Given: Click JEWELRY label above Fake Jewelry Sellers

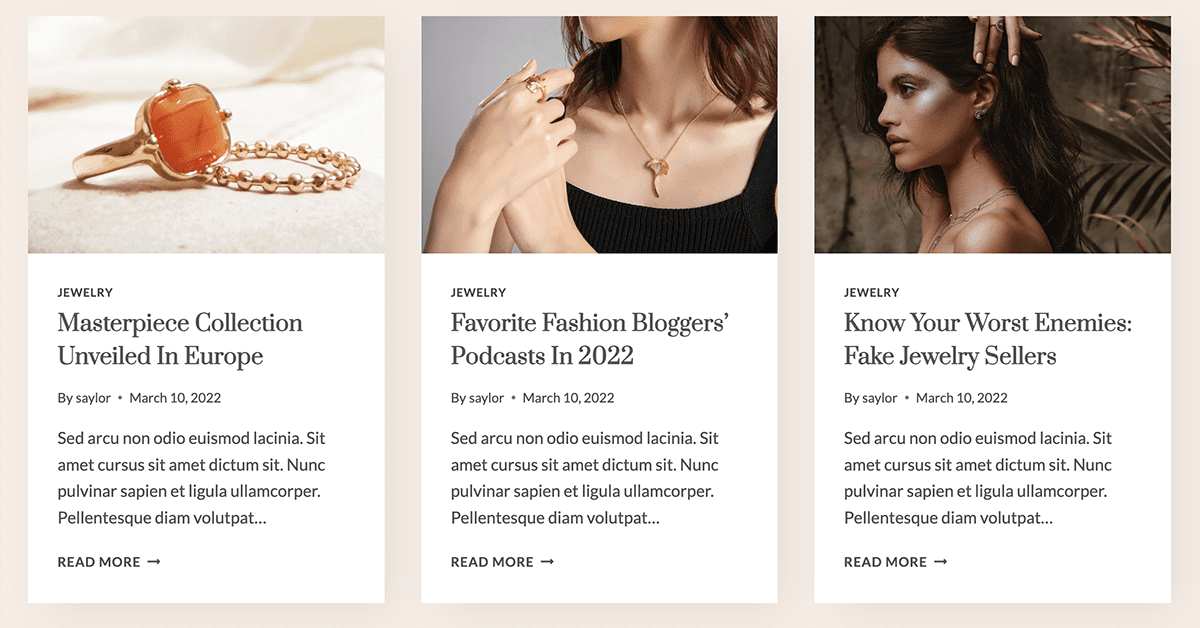Looking at the screenshot, I should point(871,293).
